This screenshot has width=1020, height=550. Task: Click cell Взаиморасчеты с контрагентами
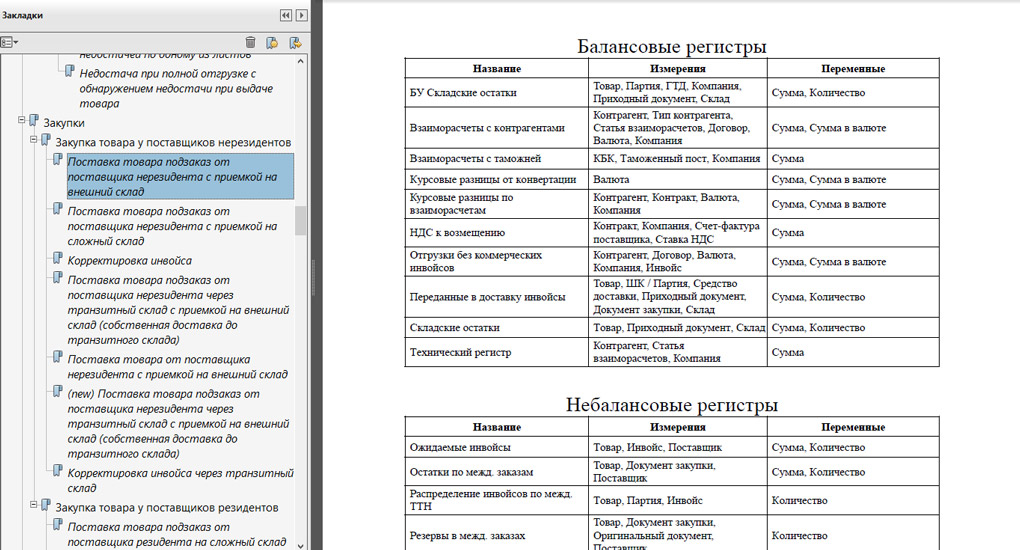pos(496,128)
